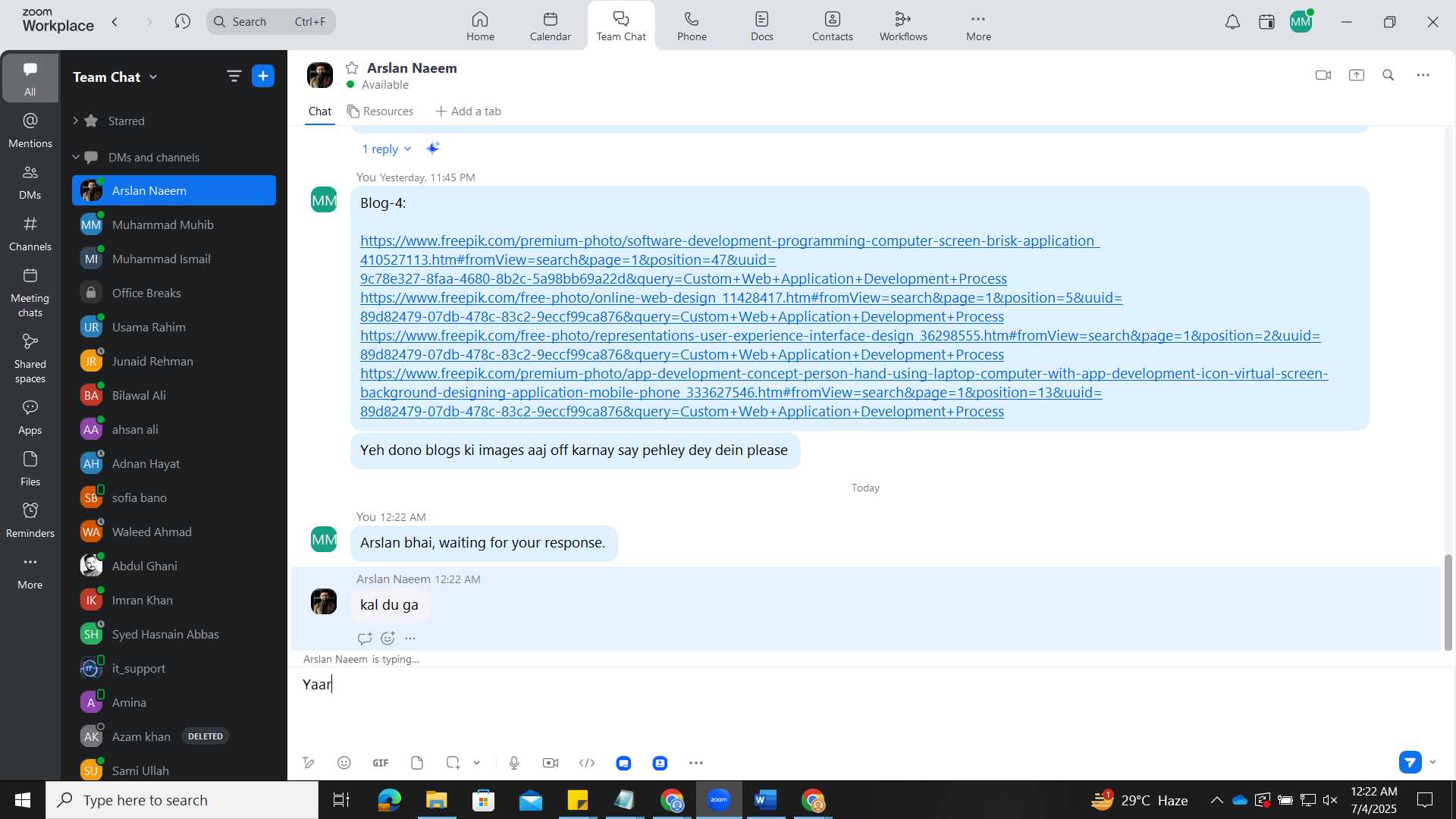1456x819 pixels.
Task: Record a video message icon
Action: (x=551, y=763)
